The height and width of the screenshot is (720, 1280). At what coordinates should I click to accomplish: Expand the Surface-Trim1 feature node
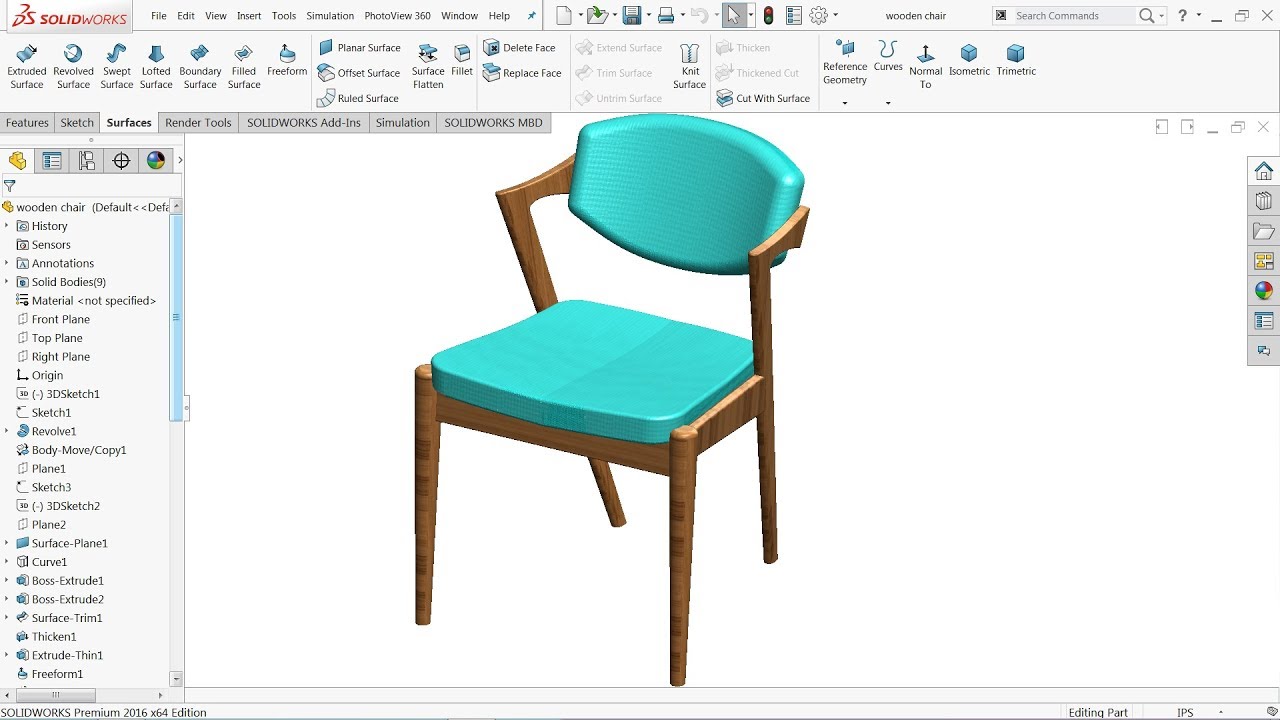(7, 618)
